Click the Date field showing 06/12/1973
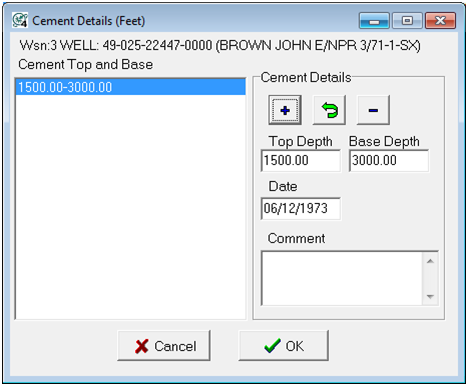 tap(301, 209)
